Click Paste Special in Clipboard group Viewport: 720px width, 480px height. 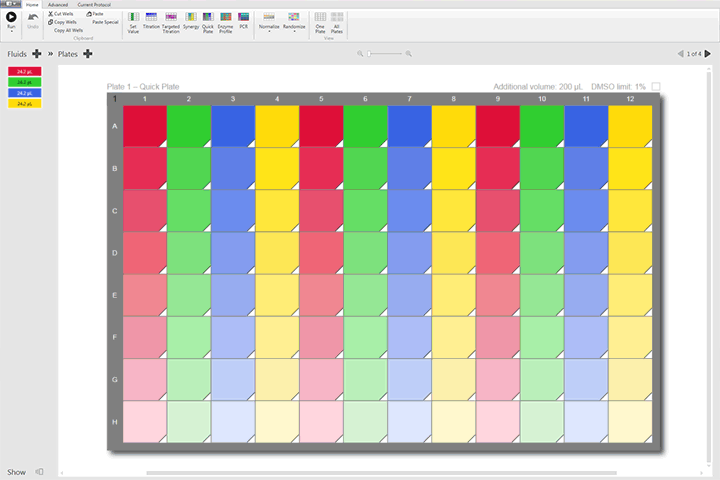coord(105,21)
